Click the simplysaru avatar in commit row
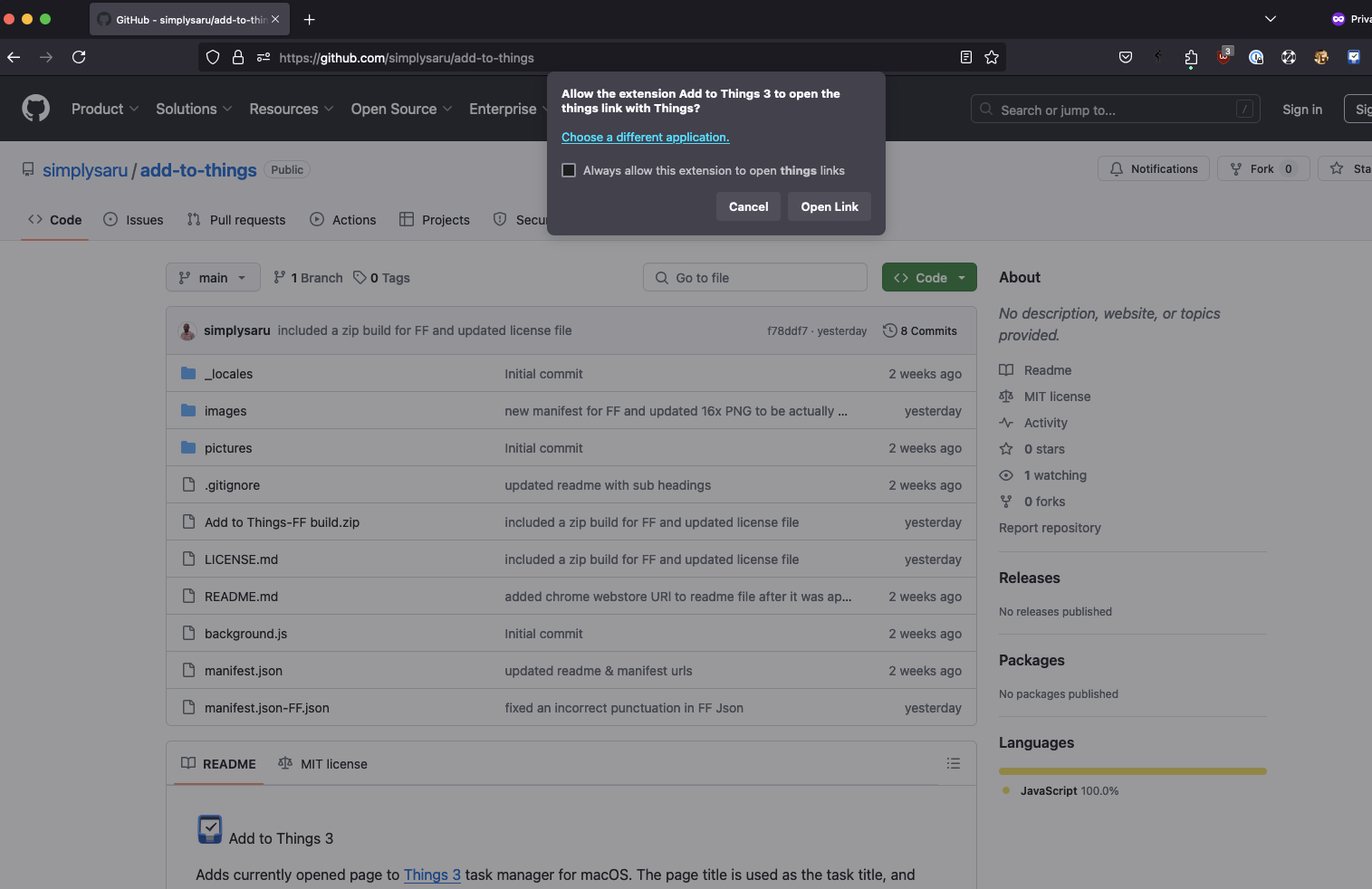The height and width of the screenshot is (889, 1372). coord(187,330)
